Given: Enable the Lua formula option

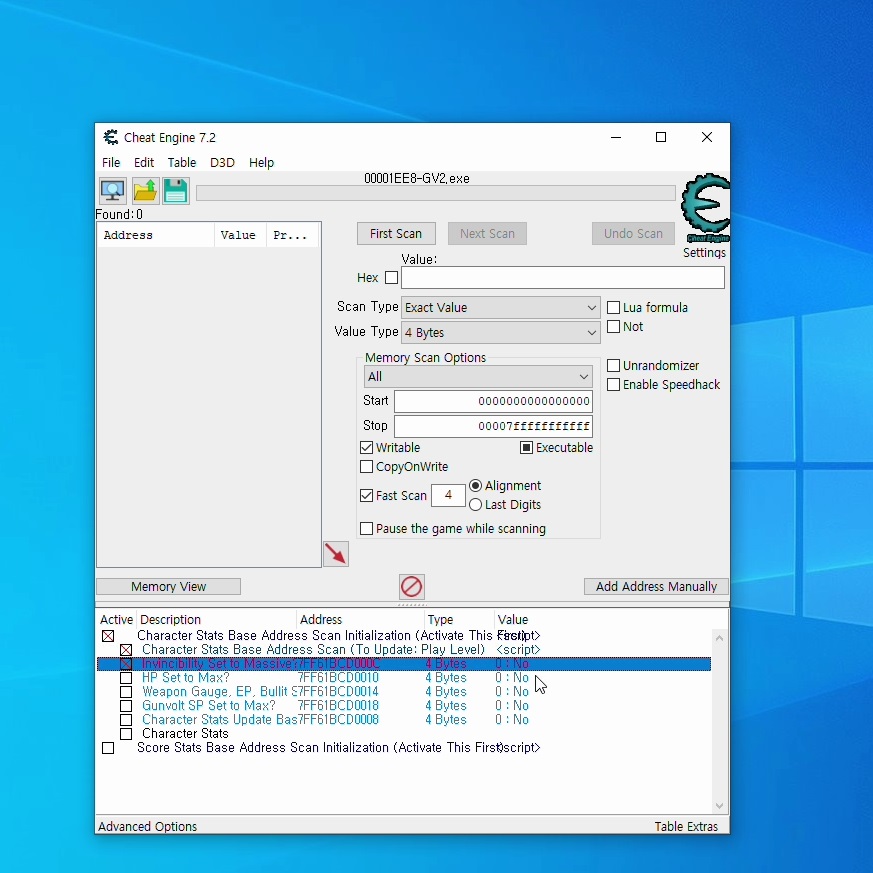Looking at the screenshot, I should pyautogui.click(x=613, y=308).
